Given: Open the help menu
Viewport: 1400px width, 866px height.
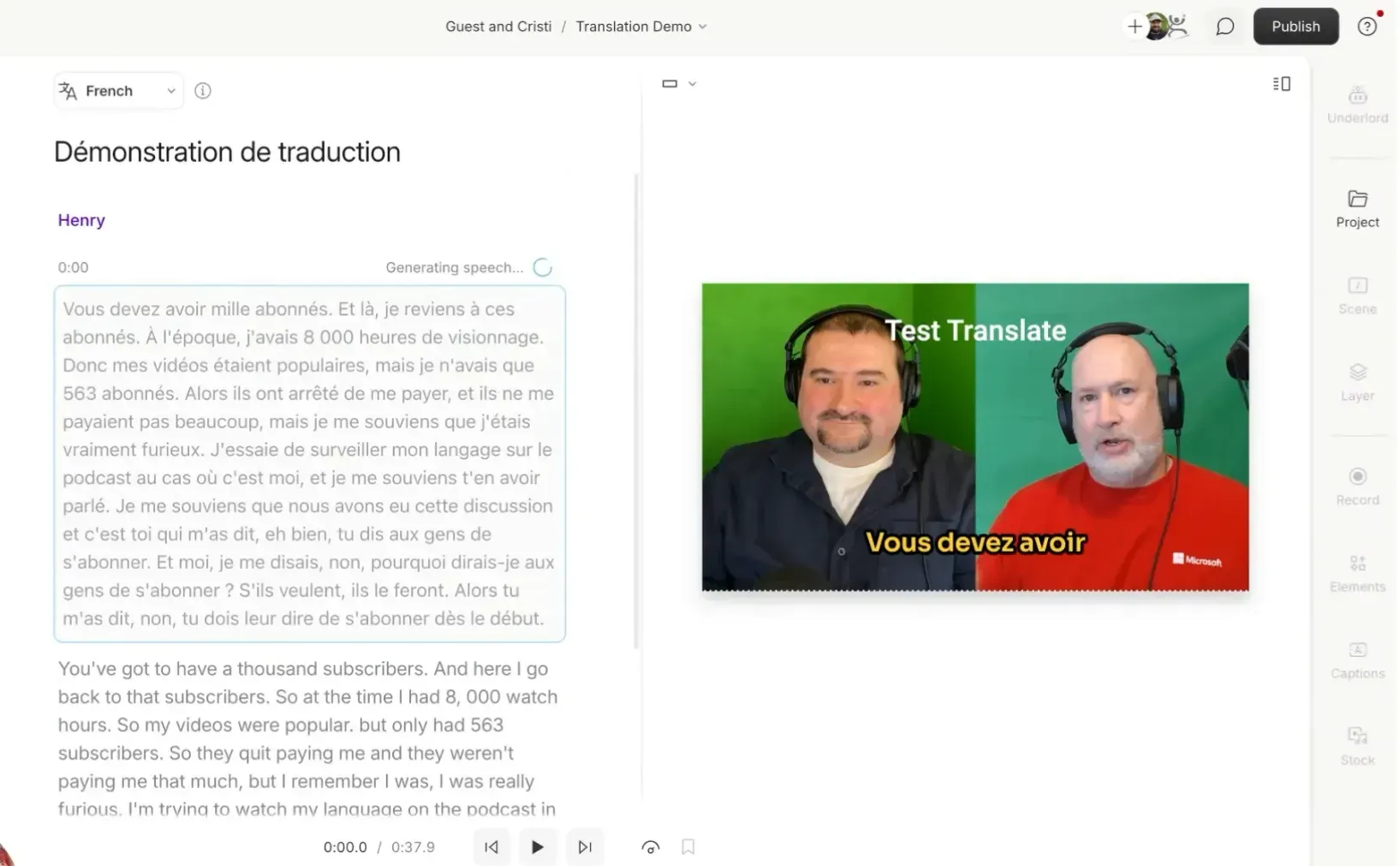Looking at the screenshot, I should (x=1367, y=27).
